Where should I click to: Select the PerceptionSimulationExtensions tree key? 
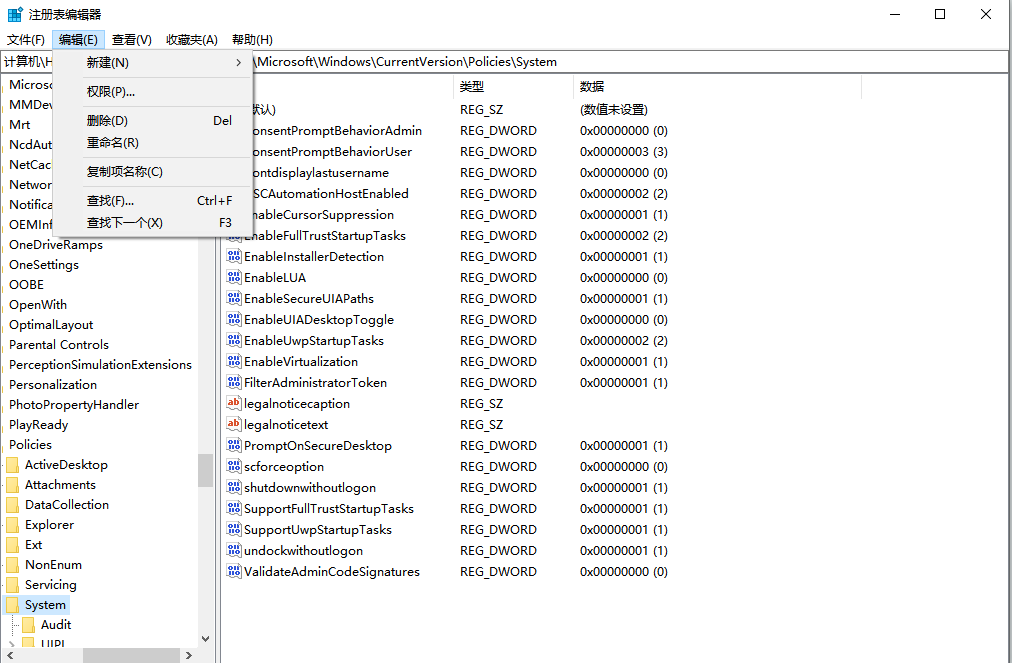pyautogui.click(x=100, y=365)
